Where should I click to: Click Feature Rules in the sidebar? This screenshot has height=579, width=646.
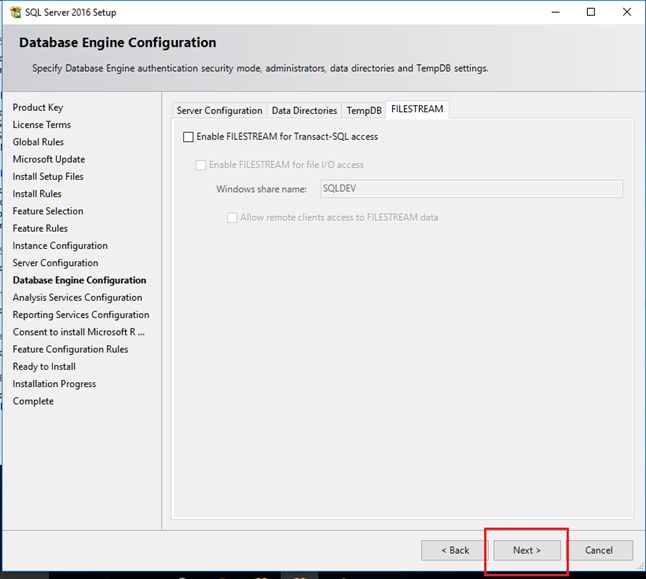point(40,228)
